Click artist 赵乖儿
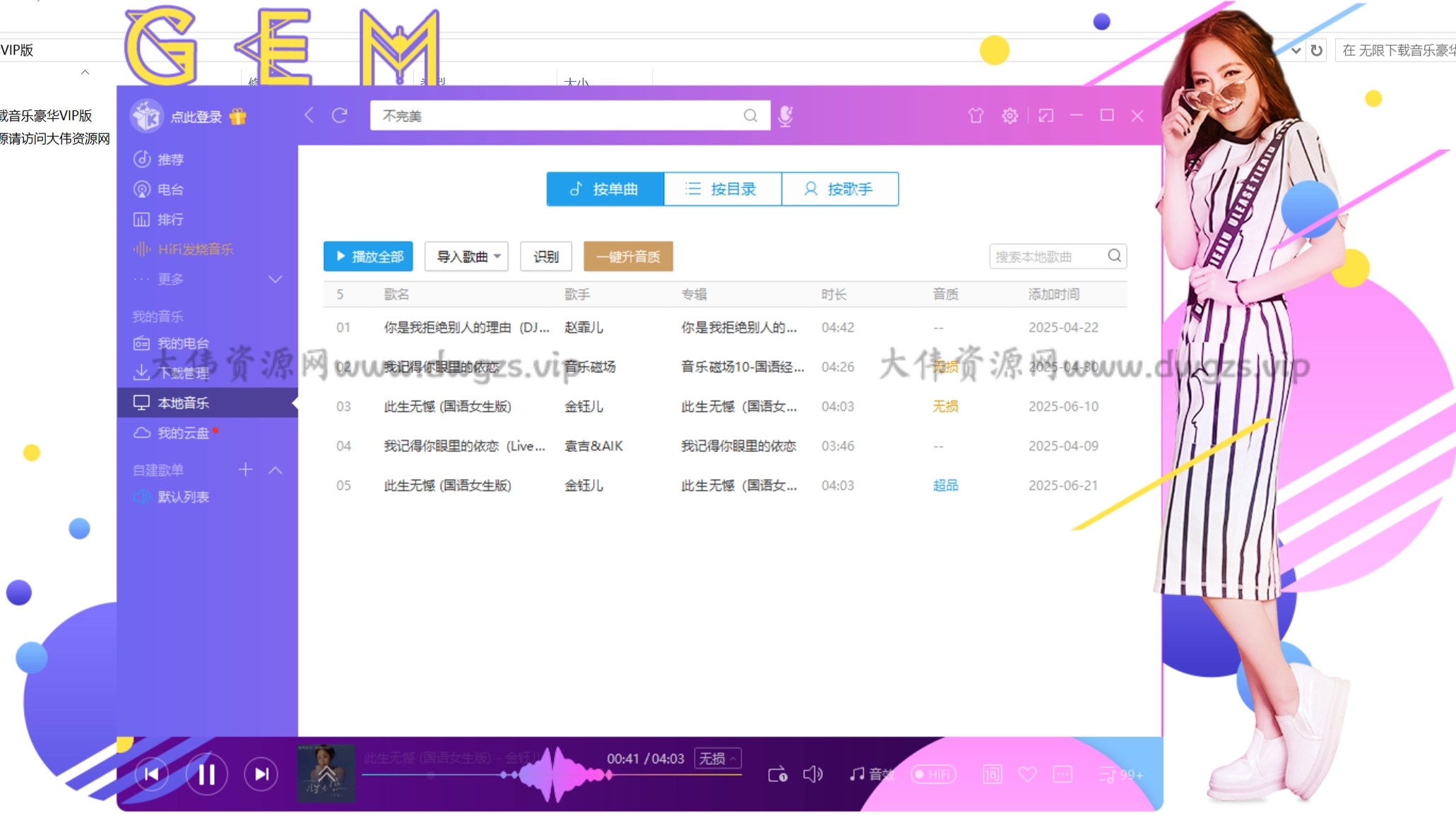Screen dimensions: 1456x835 coord(584,327)
